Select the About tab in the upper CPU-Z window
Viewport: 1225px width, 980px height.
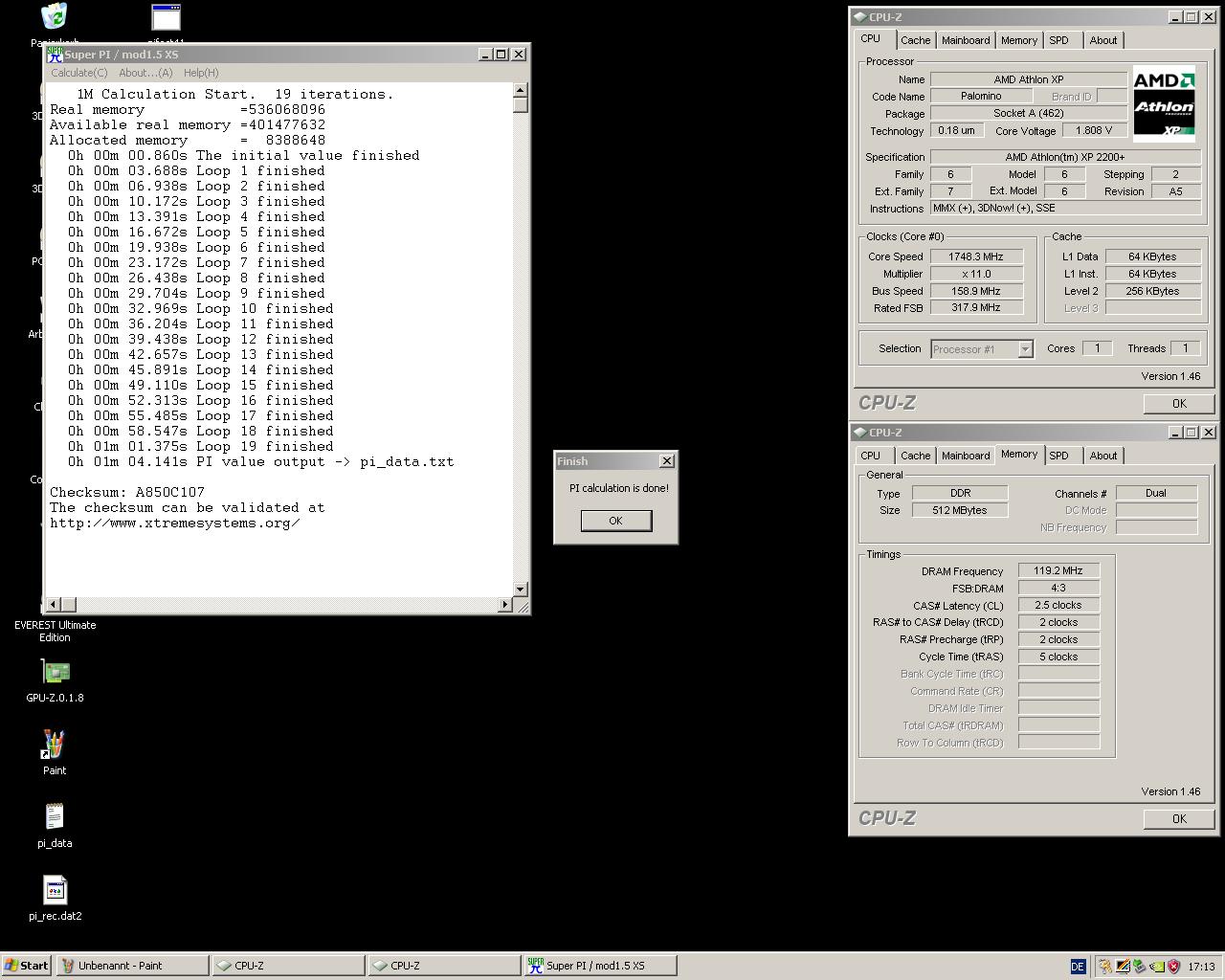pyautogui.click(x=1103, y=40)
